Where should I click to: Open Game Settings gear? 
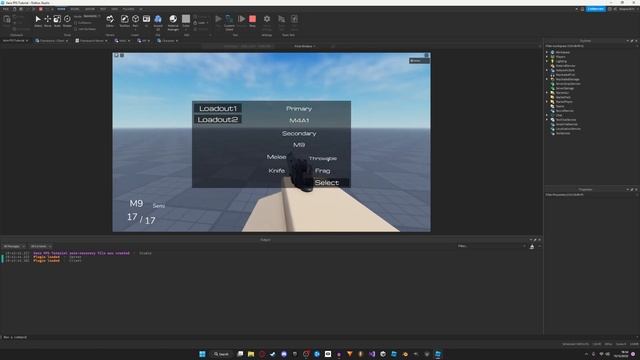pos(267,22)
